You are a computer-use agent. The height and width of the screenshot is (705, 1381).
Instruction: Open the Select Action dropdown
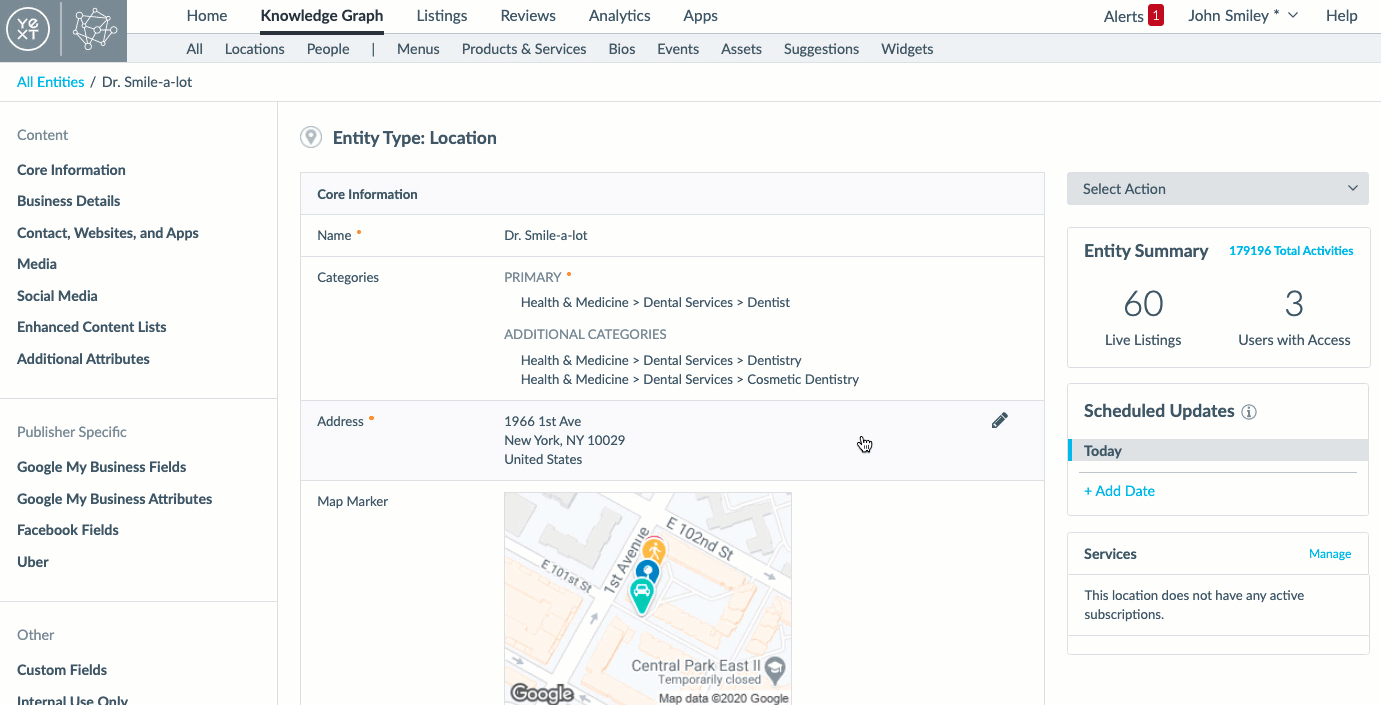1217,189
